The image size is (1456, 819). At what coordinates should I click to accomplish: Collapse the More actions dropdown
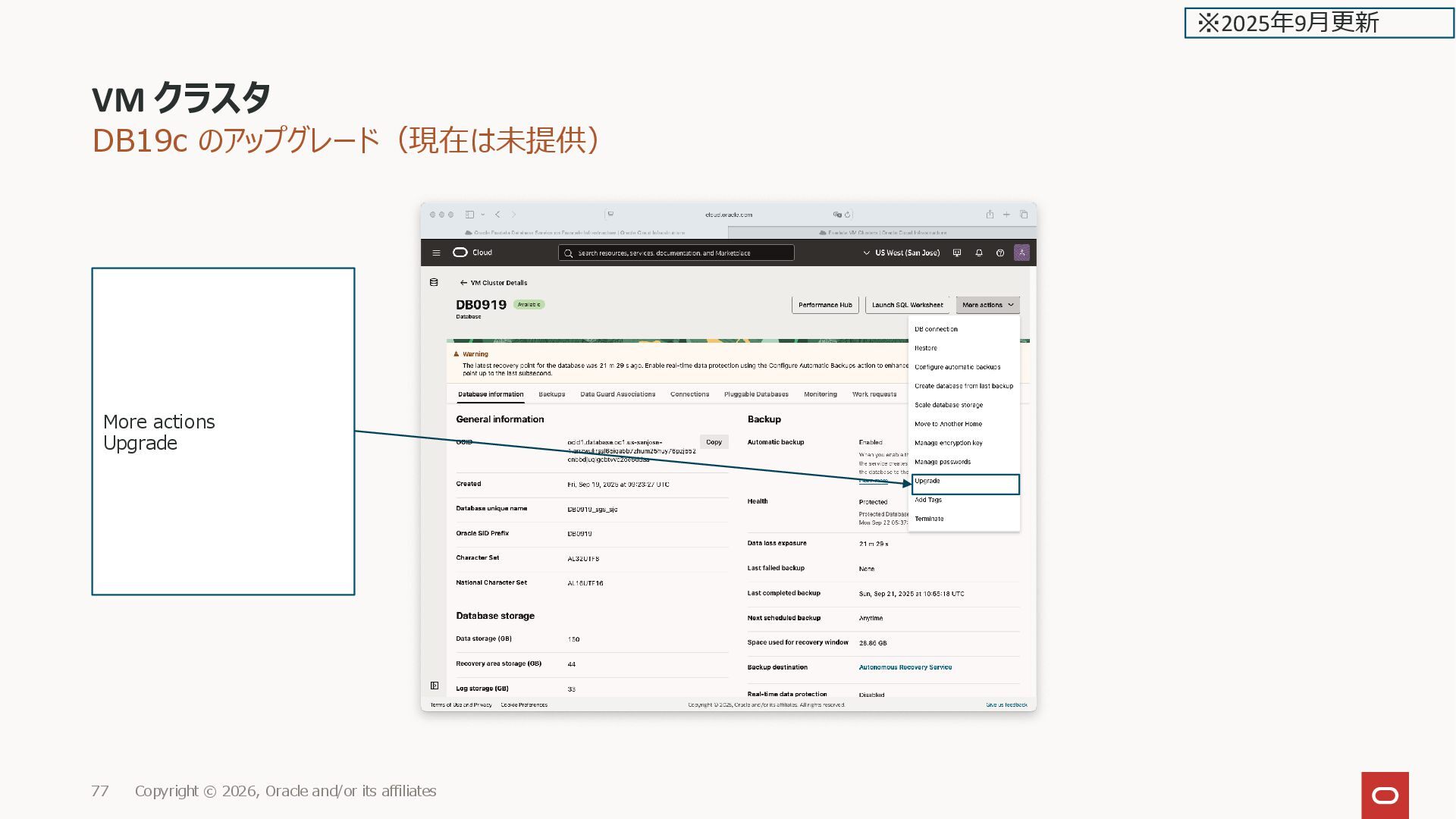(987, 305)
